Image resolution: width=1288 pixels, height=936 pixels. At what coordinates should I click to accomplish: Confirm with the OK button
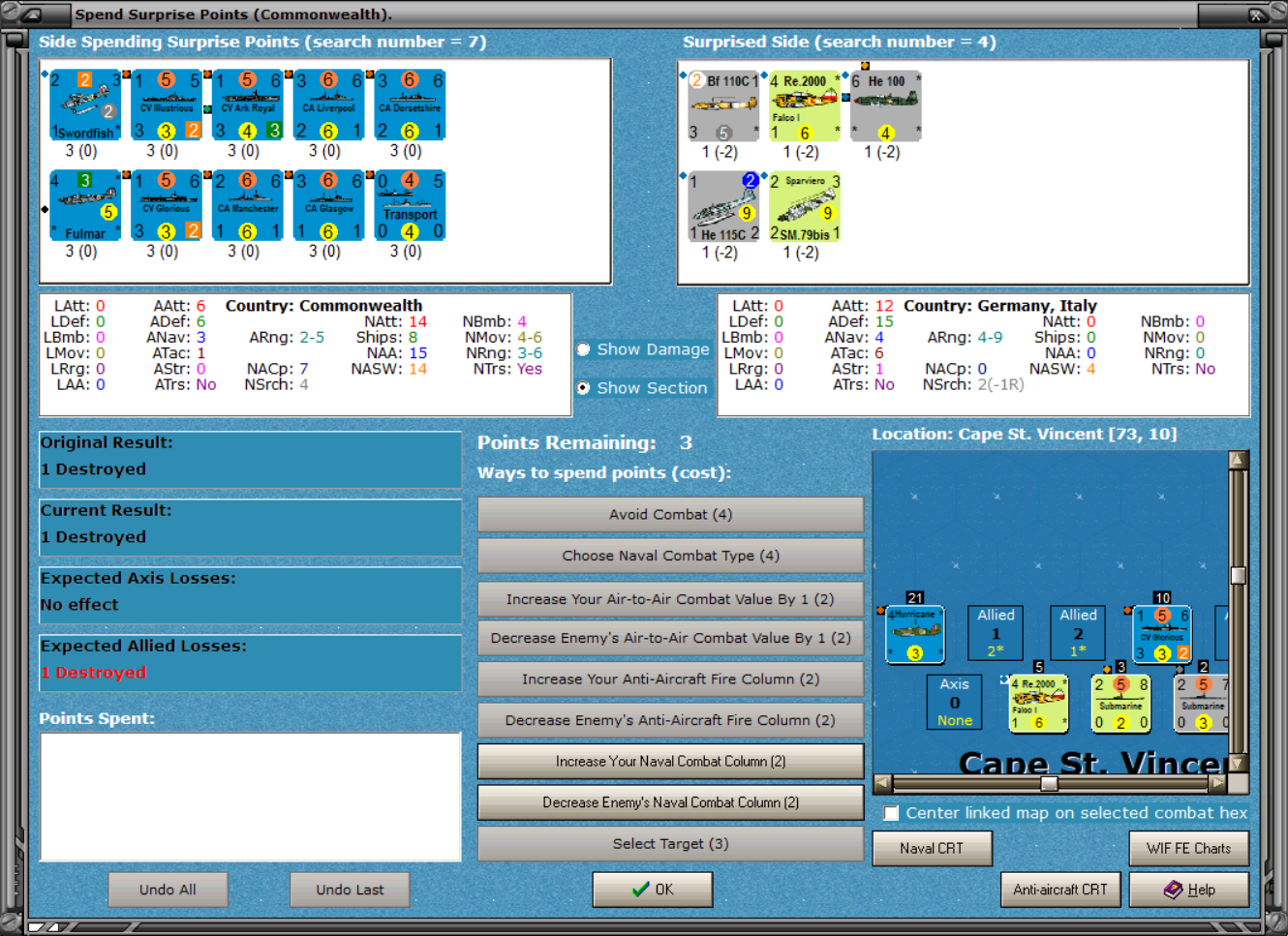click(653, 890)
